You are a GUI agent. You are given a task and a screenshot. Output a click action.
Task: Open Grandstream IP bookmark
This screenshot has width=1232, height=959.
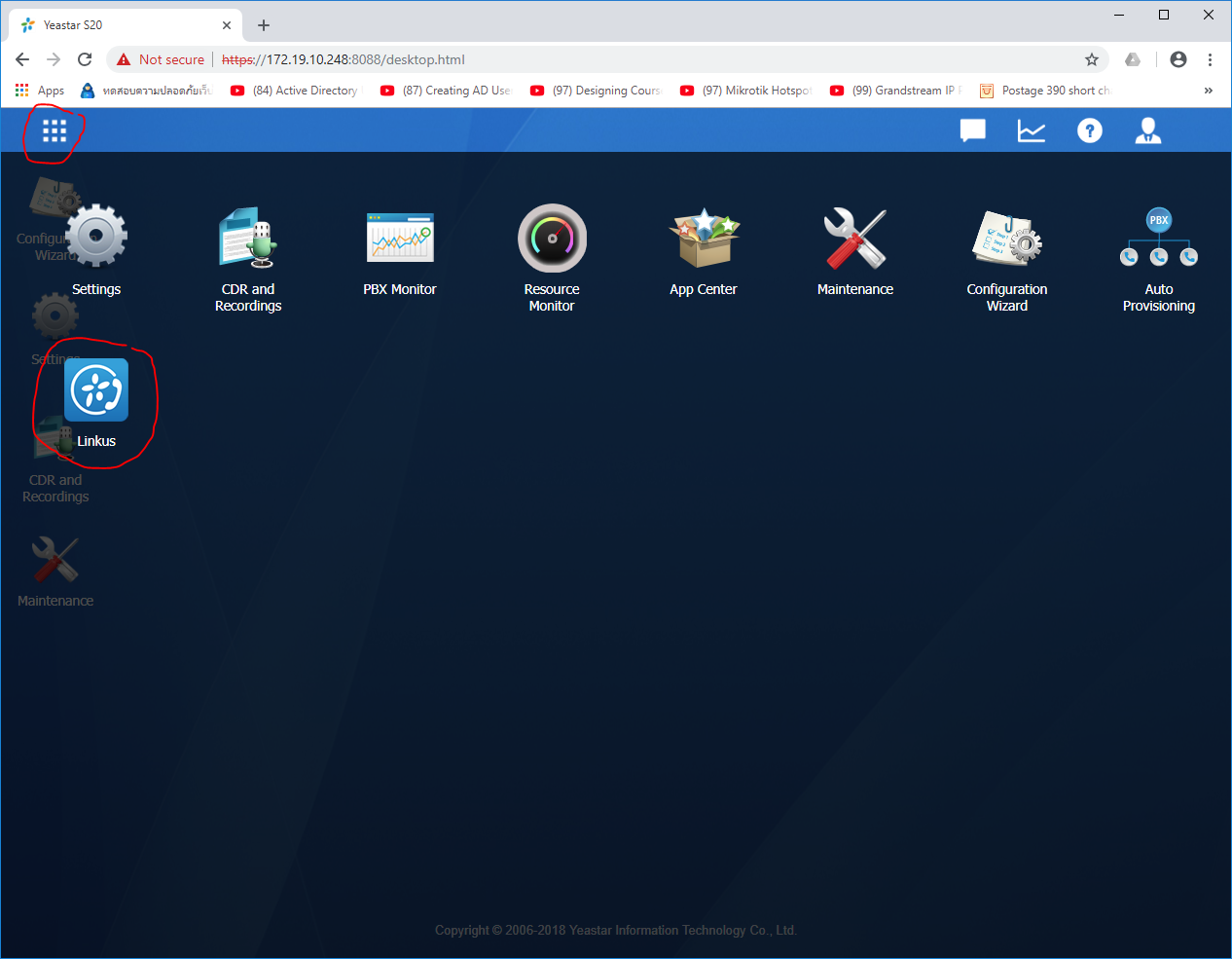[894, 91]
